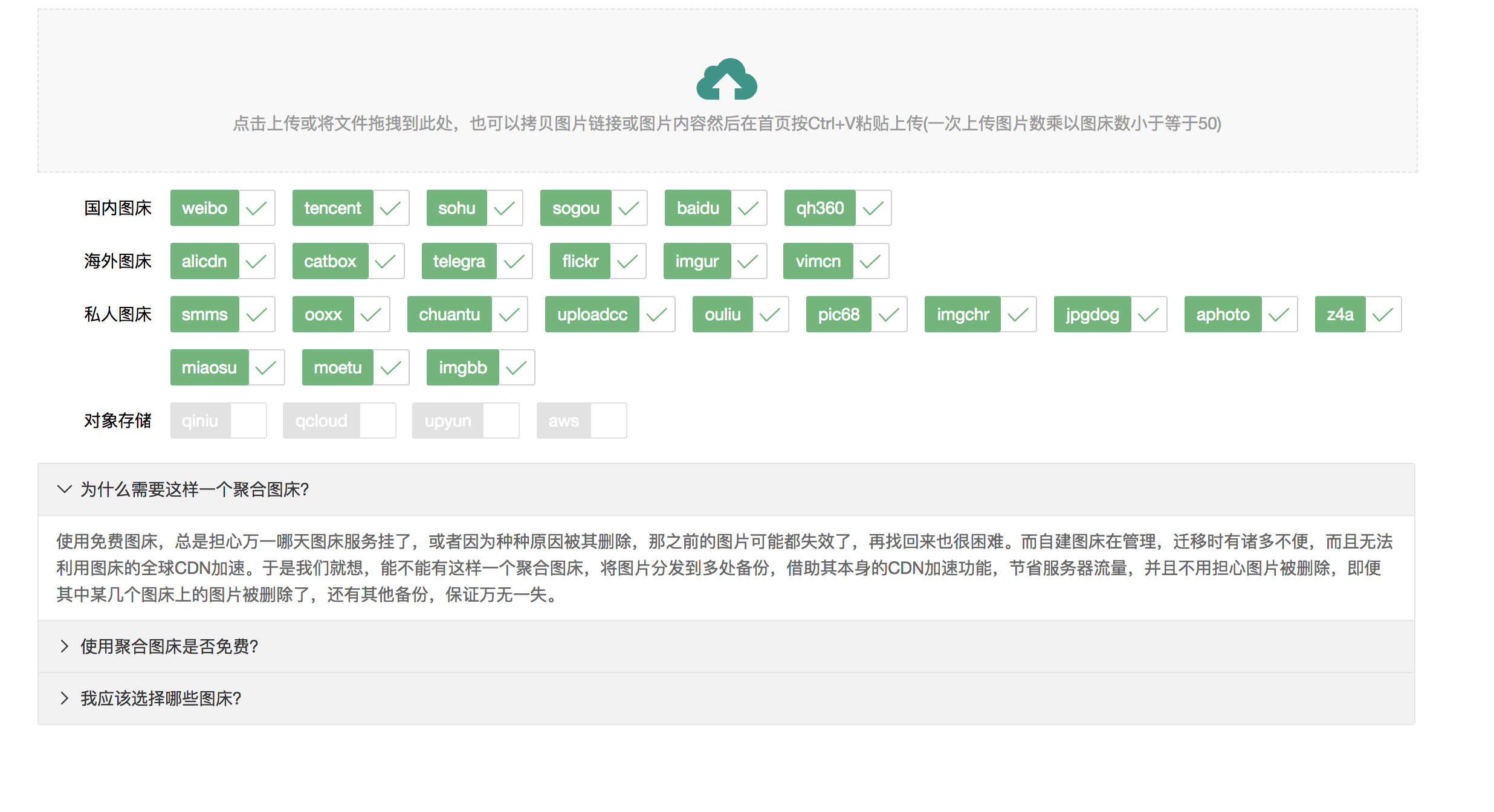
Task: Expand the 使用聚合图床是否免费 chevron
Action: [x=64, y=646]
